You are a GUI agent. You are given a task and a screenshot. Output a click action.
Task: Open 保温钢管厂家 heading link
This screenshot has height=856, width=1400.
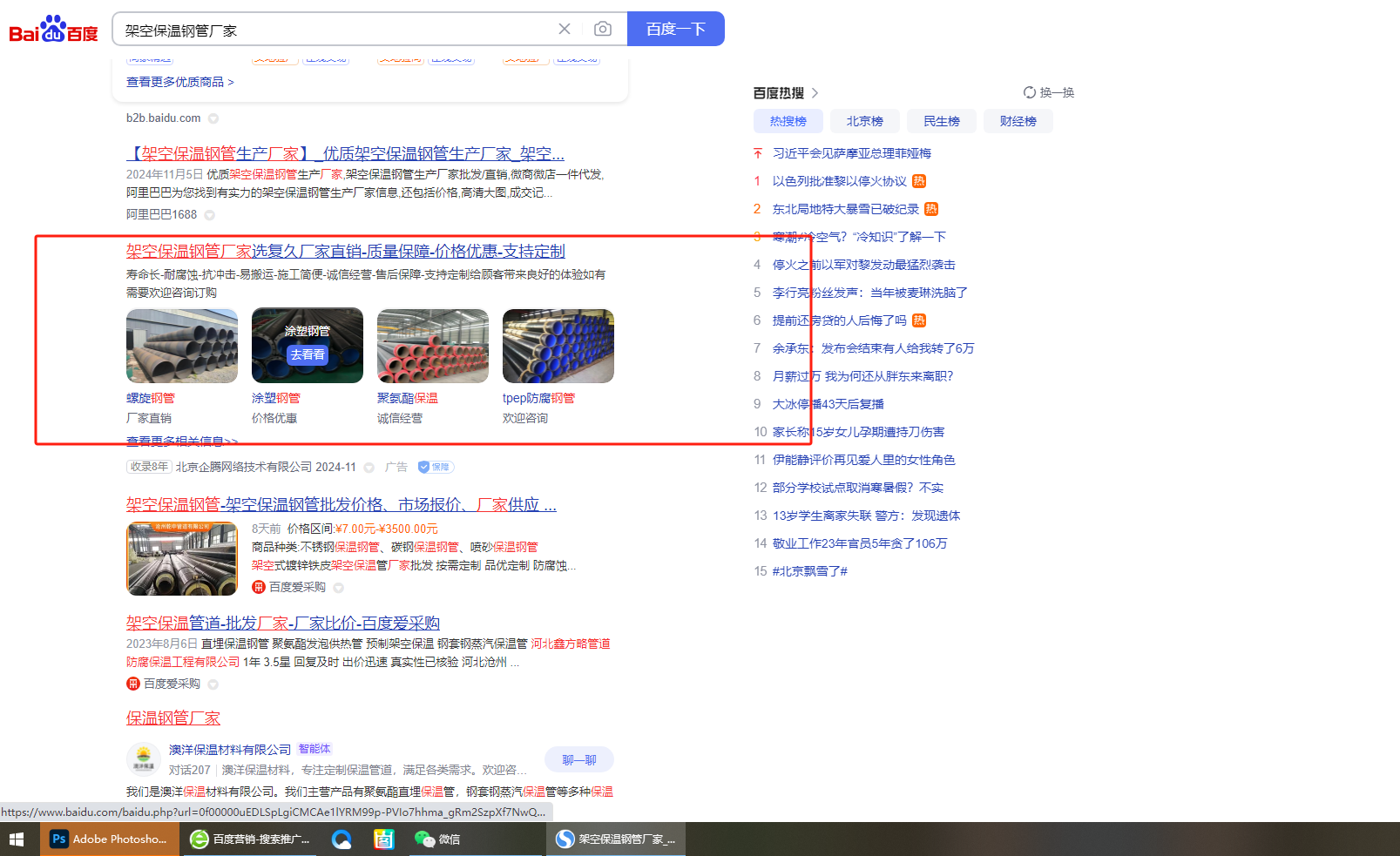[173, 718]
